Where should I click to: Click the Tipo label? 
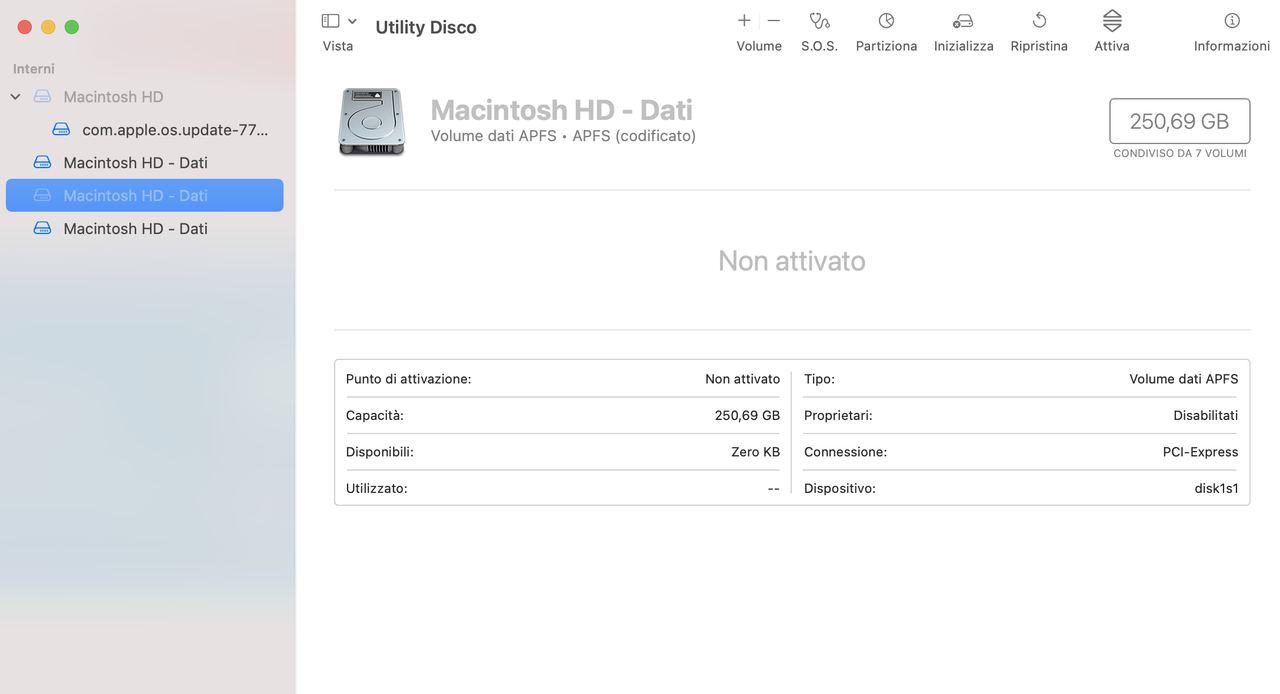coord(819,379)
